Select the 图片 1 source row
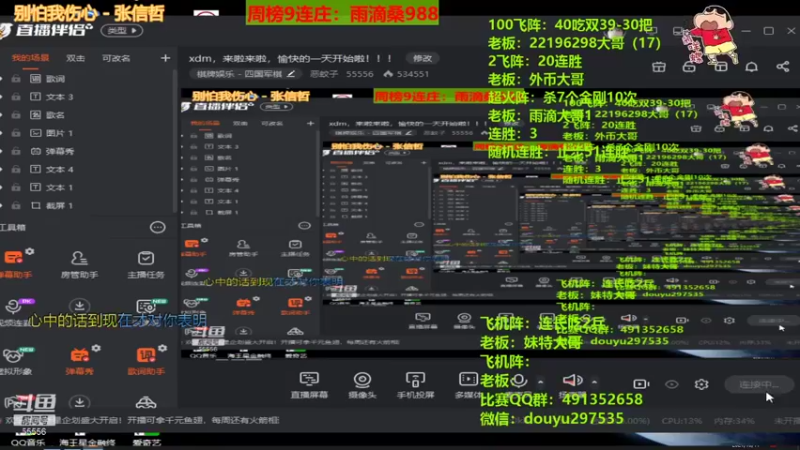Screen dimensions: 800x450 (x=87, y=133)
